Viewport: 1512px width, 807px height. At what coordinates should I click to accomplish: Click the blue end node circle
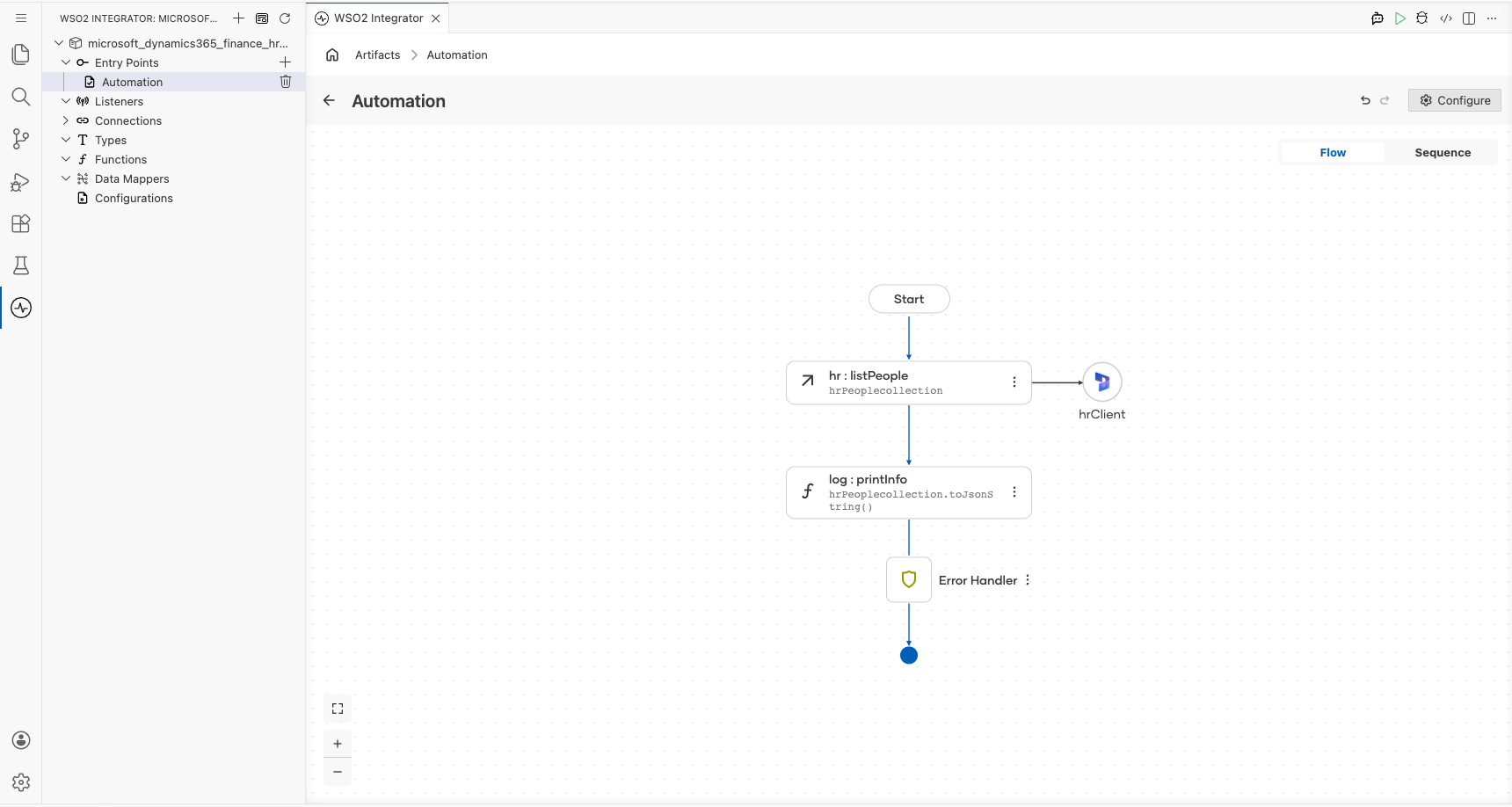point(909,655)
